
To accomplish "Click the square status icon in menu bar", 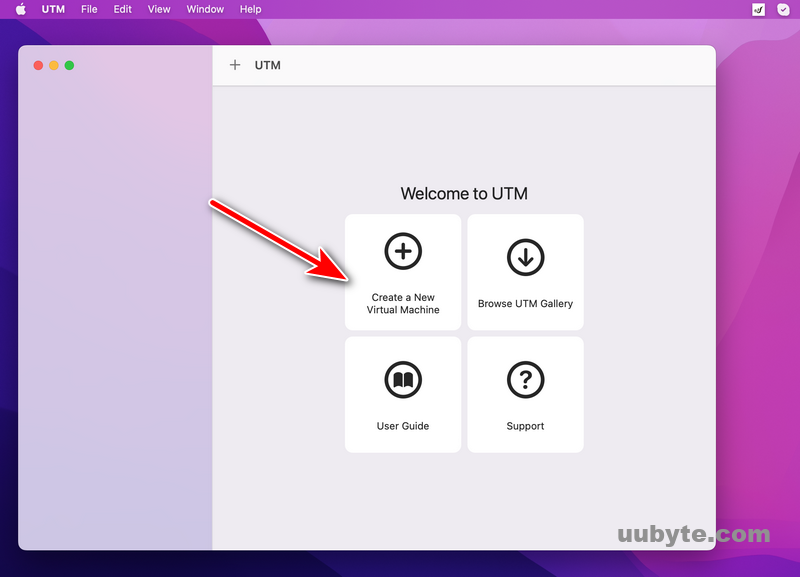I will [758, 9].
